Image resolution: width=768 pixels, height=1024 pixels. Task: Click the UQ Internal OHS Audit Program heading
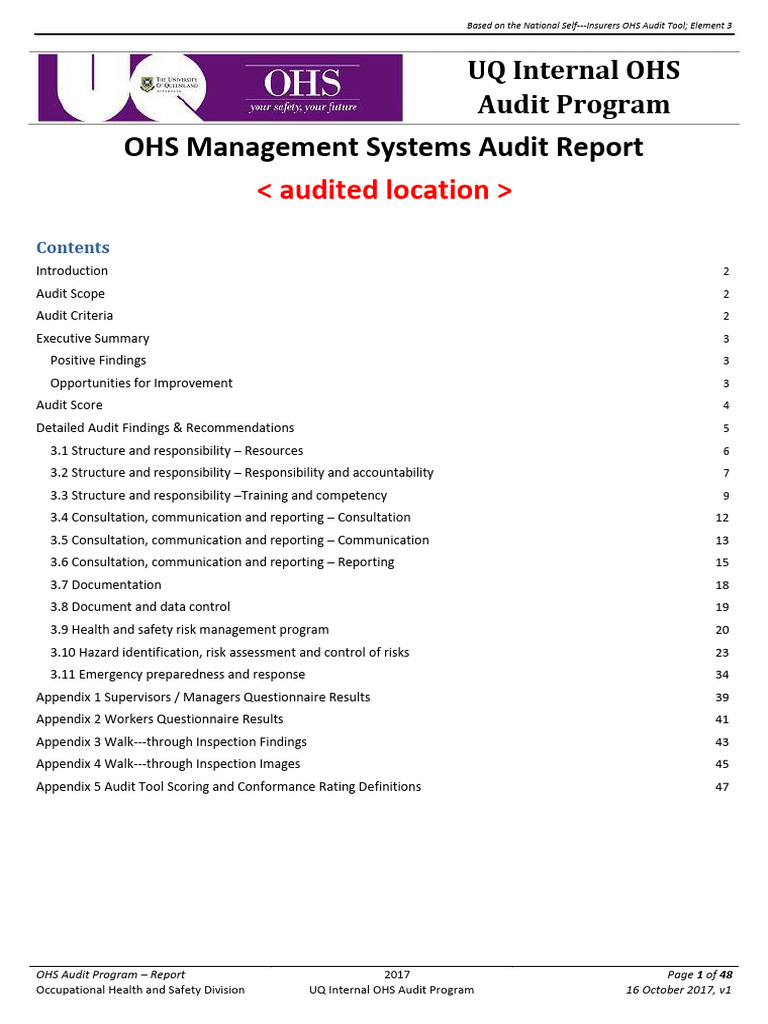[x=574, y=88]
